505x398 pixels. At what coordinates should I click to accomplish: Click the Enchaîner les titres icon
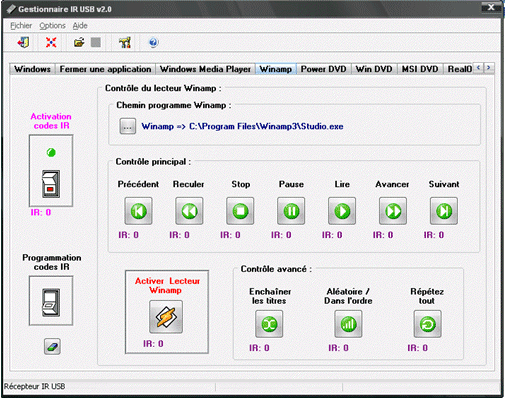click(269, 324)
